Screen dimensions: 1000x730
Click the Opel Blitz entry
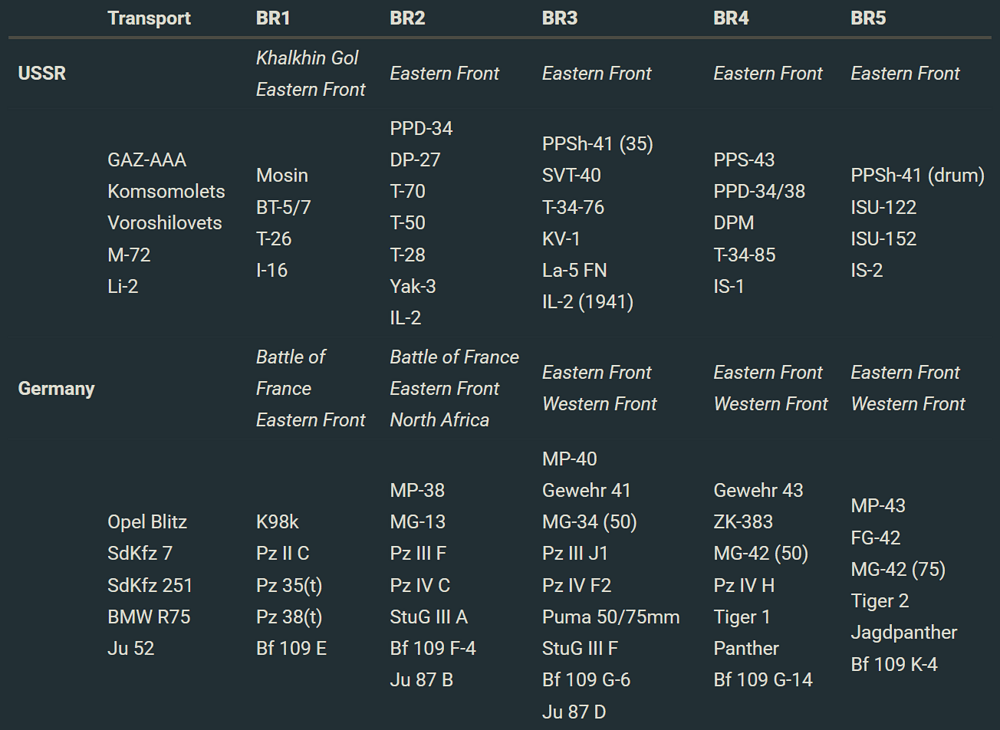click(147, 522)
